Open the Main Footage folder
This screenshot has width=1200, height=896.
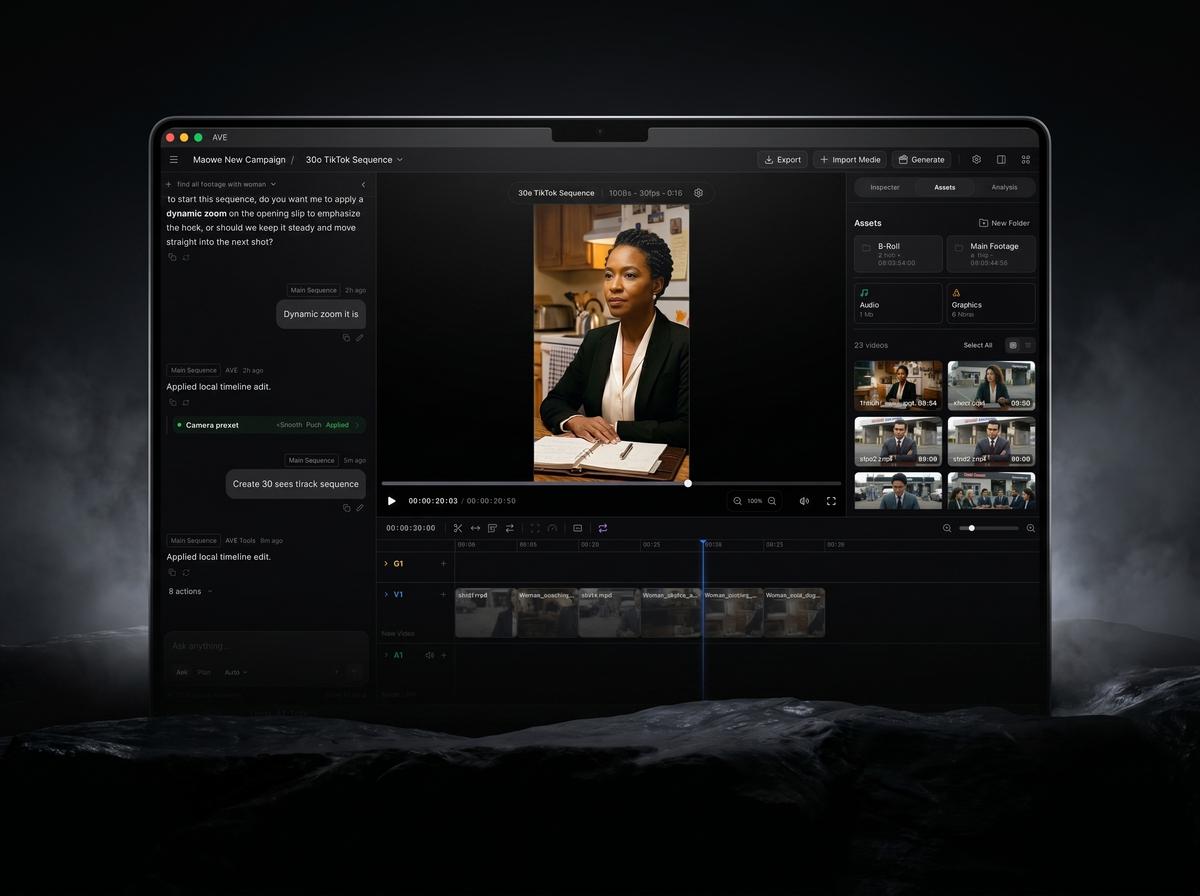pos(991,254)
